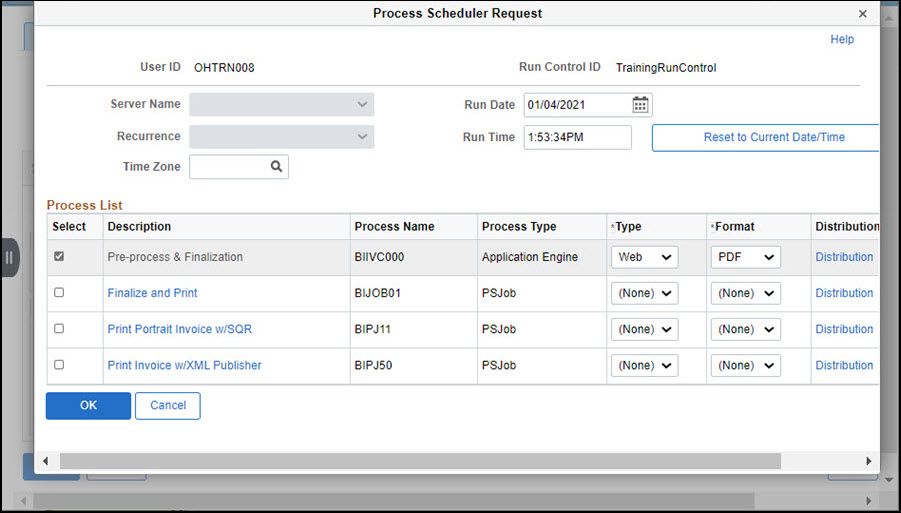The height and width of the screenshot is (513, 901).
Task: Open the Type dropdown for BIJOB01
Action: (644, 293)
